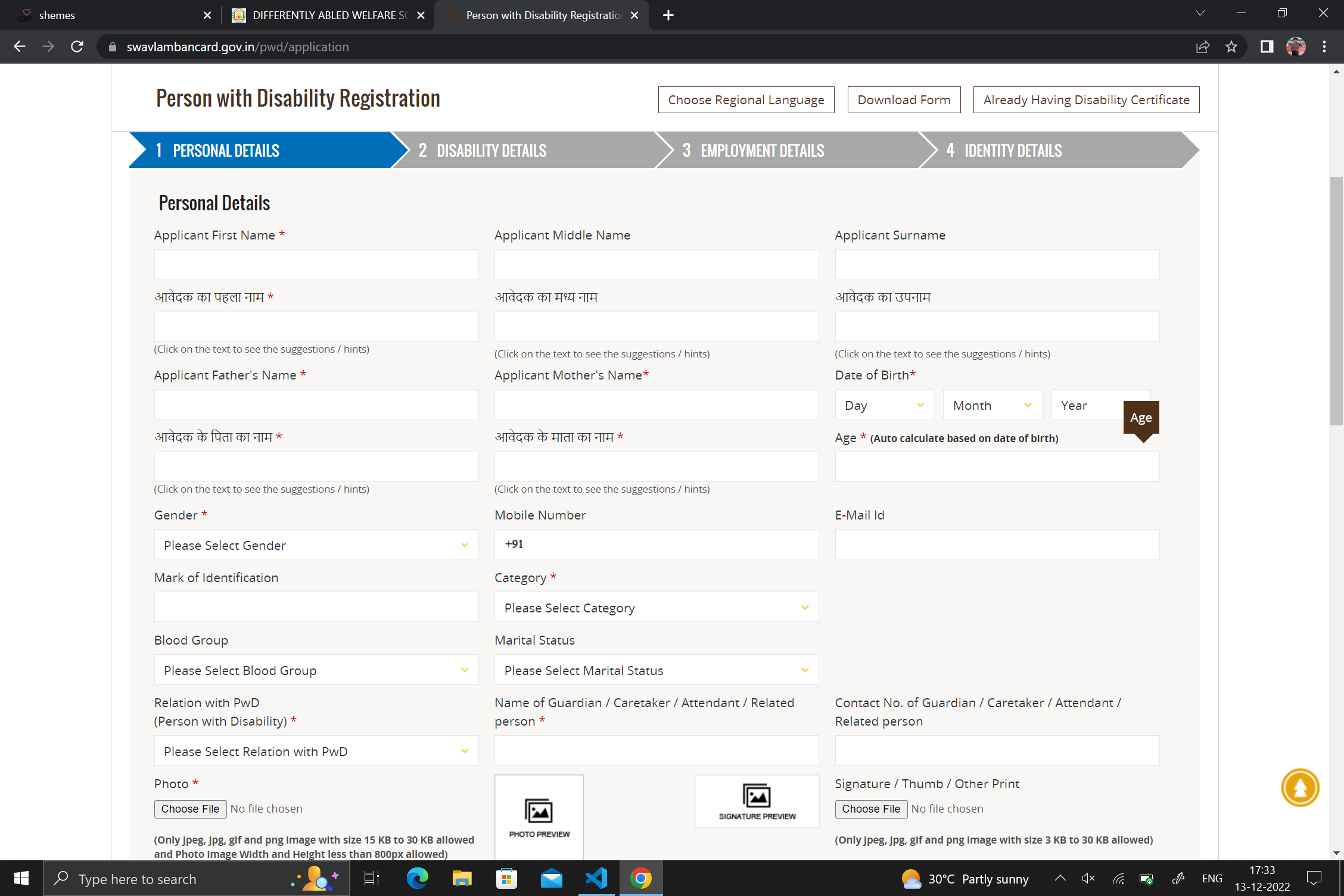This screenshot has width=1344, height=896.
Task: Click the orange scroll-to-top arrow icon
Action: click(1300, 788)
